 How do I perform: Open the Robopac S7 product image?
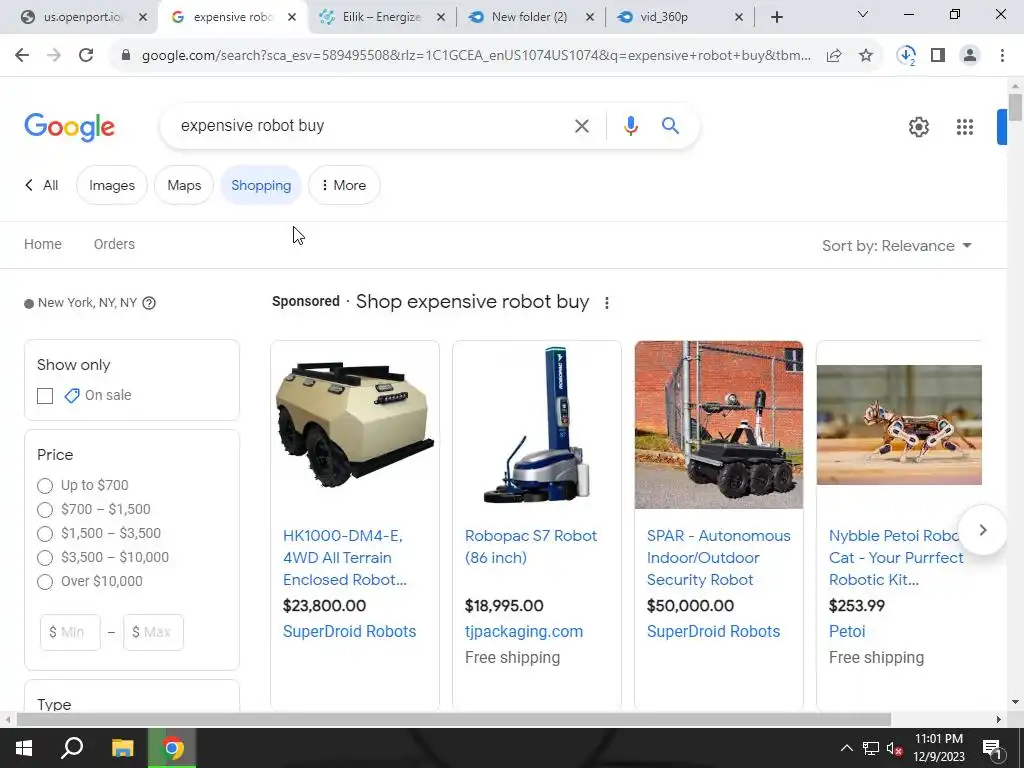pos(537,424)
